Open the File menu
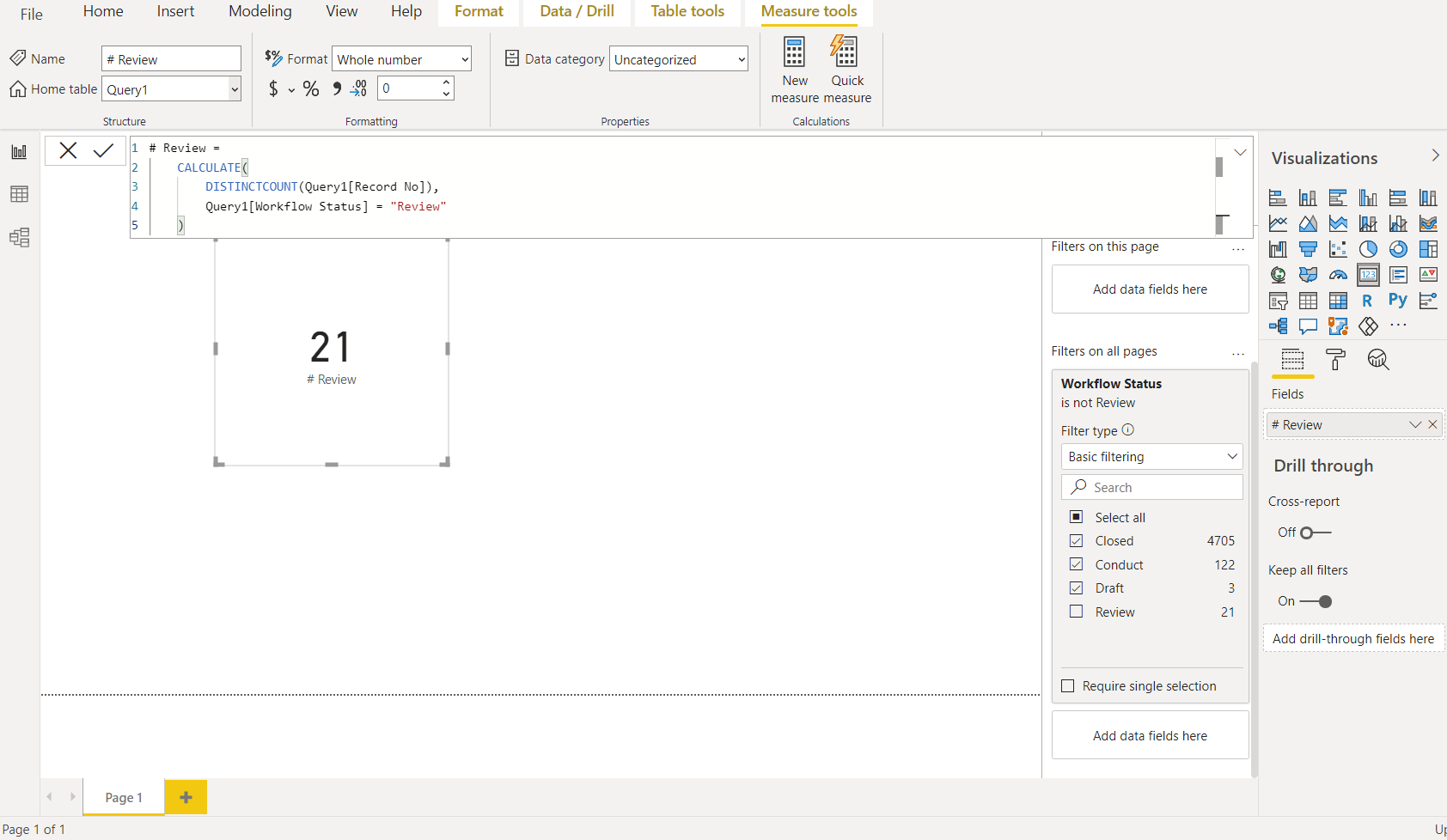The height and width of the screenshot is (840, 1447). coord(32,14)
